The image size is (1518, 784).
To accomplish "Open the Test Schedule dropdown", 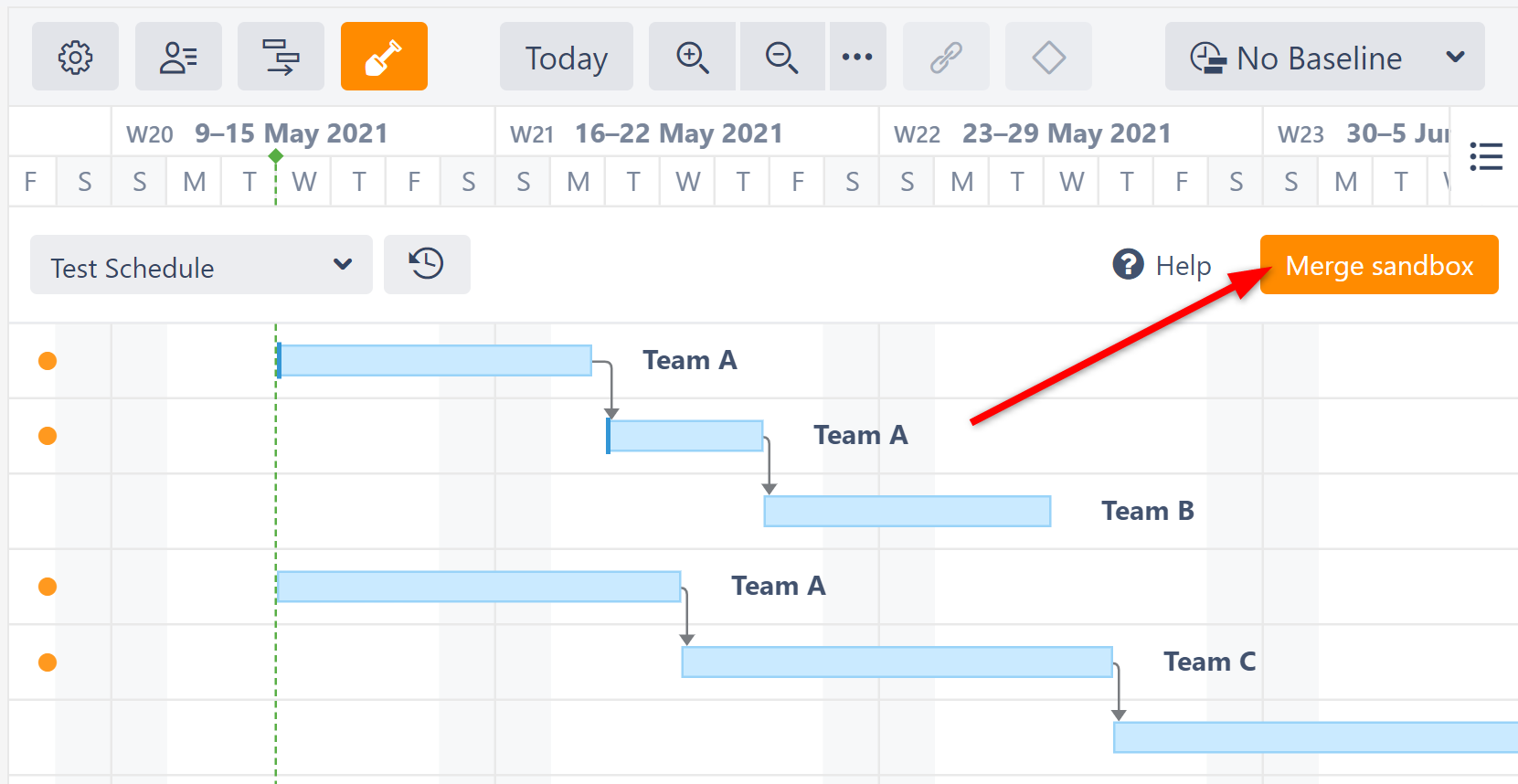I will 200,266.
